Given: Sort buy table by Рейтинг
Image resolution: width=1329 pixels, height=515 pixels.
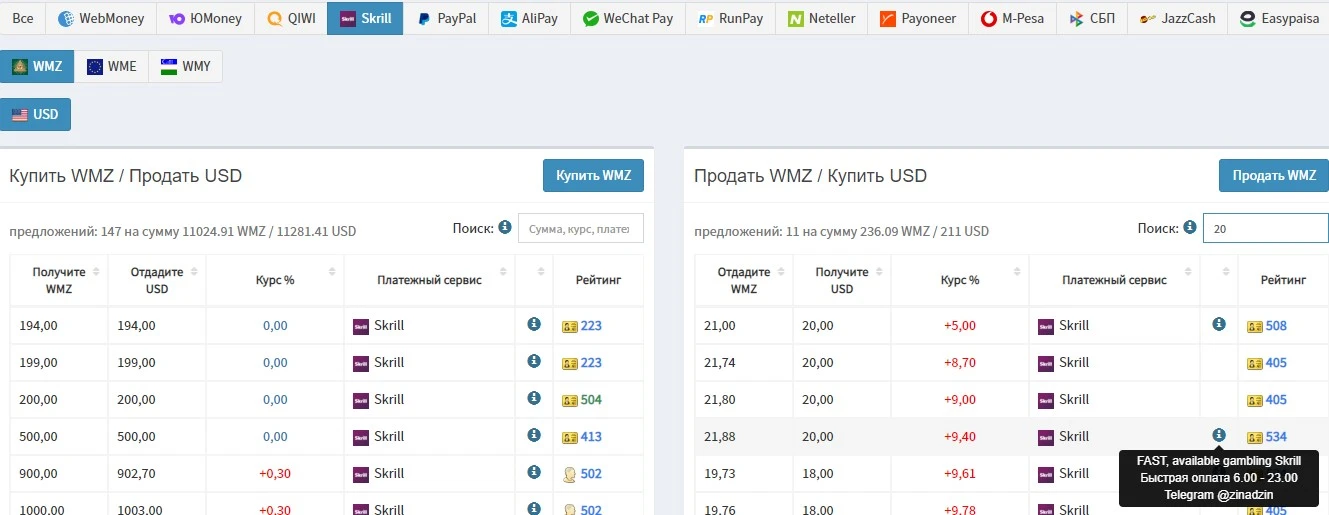Looking at the screenshot, I should coord(598,280).
